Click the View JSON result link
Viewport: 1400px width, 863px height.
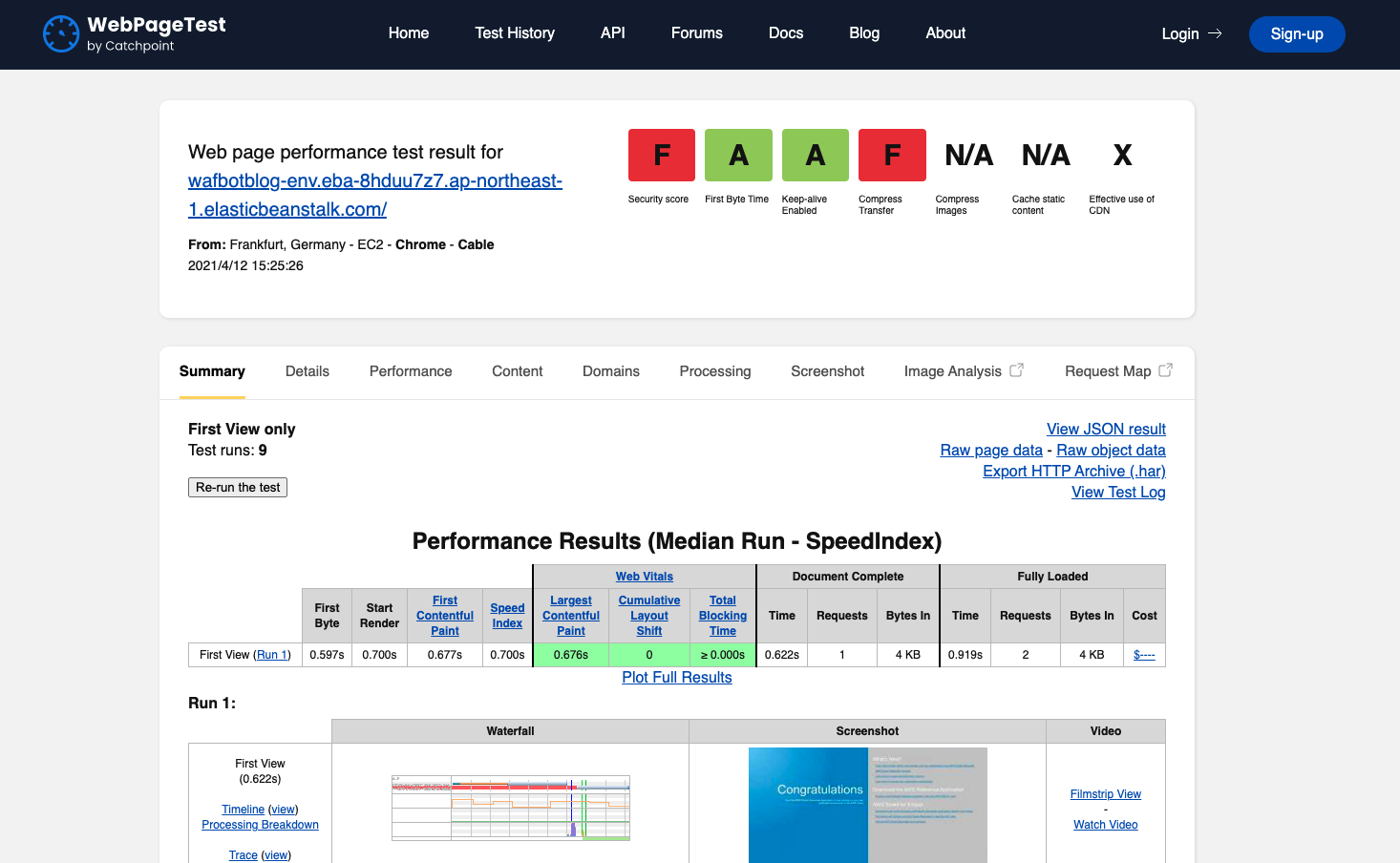coord(1105,430)
